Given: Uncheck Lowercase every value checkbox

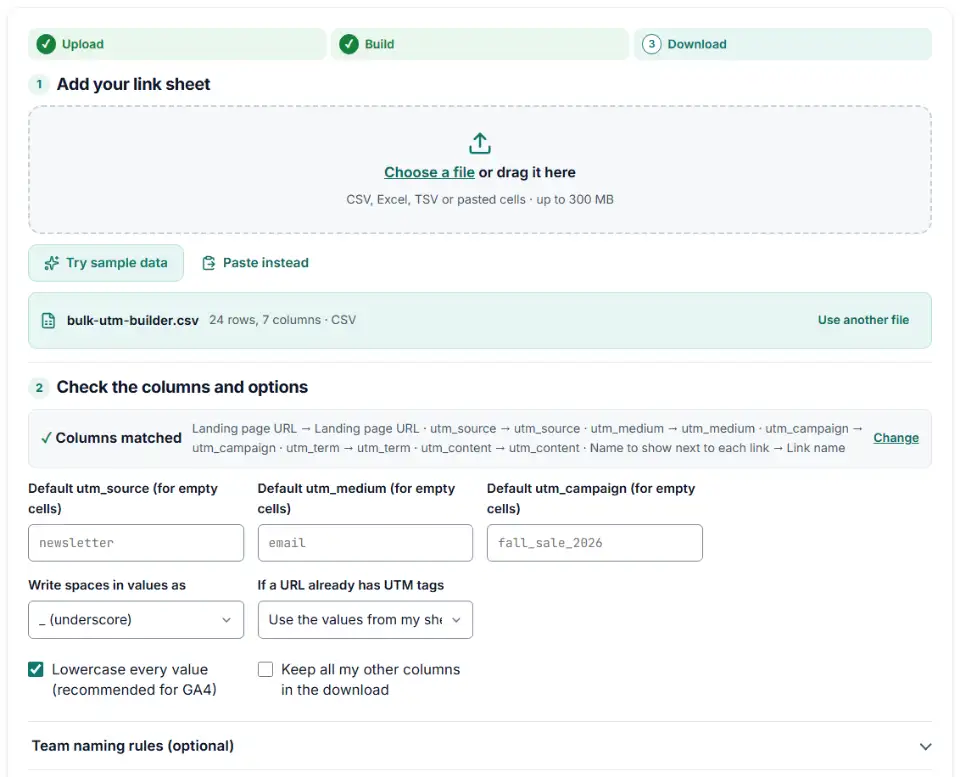Looking at the screenshot, I should coord(36,669).
